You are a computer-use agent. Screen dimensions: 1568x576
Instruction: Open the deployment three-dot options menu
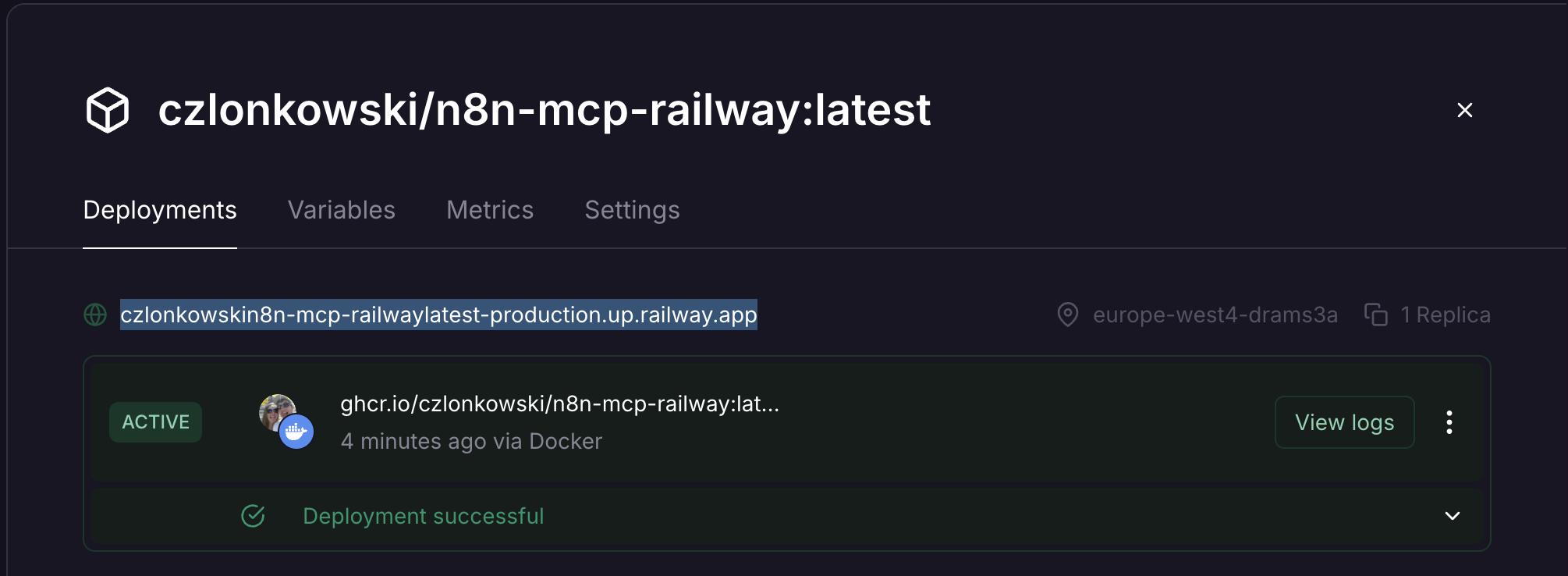tap(1449, 422)
